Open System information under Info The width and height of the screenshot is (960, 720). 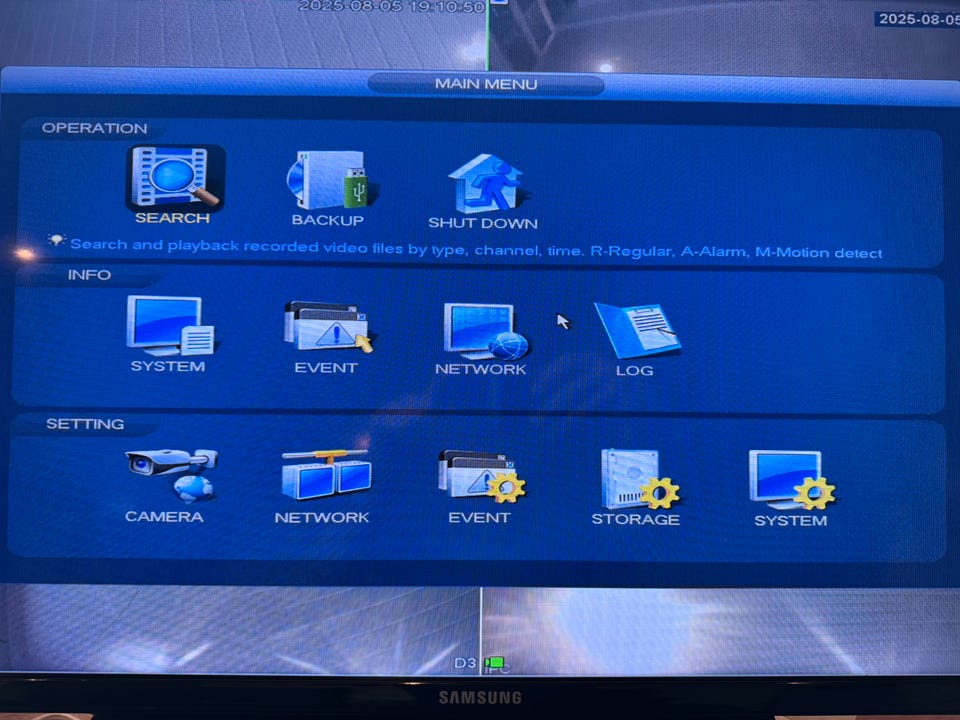click(x=171, y=325)
